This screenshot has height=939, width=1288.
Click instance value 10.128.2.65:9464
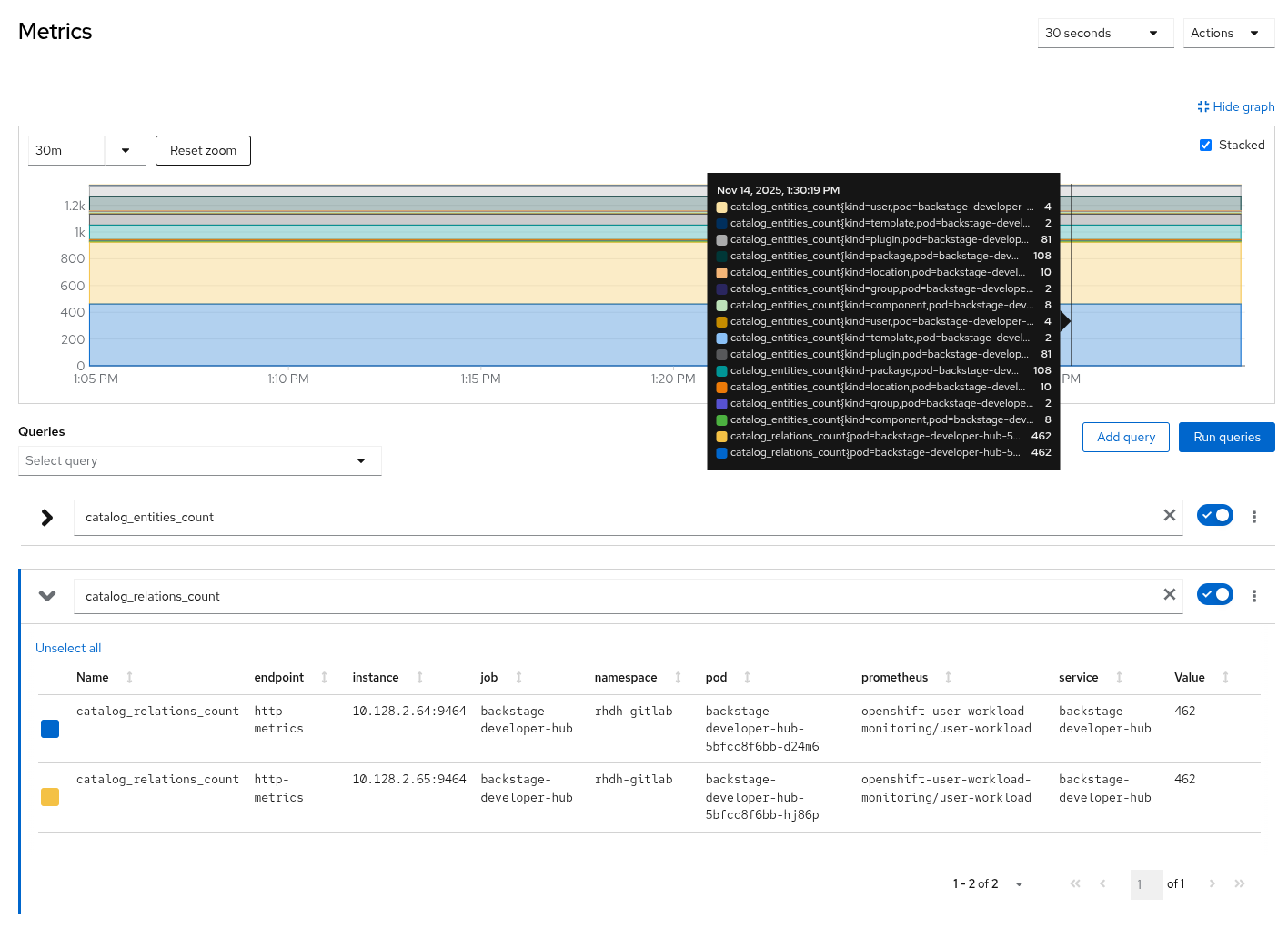[409, 779]
